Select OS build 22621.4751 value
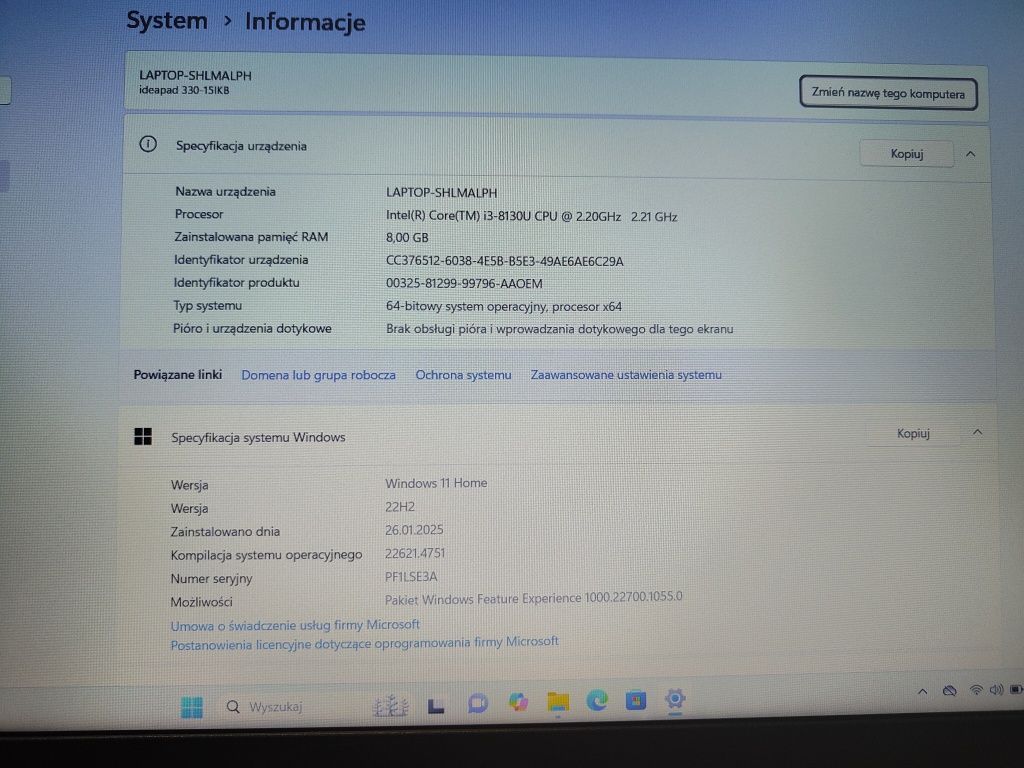The height and width of the screenshot is (768, 1024). click(x=415, y=553)
